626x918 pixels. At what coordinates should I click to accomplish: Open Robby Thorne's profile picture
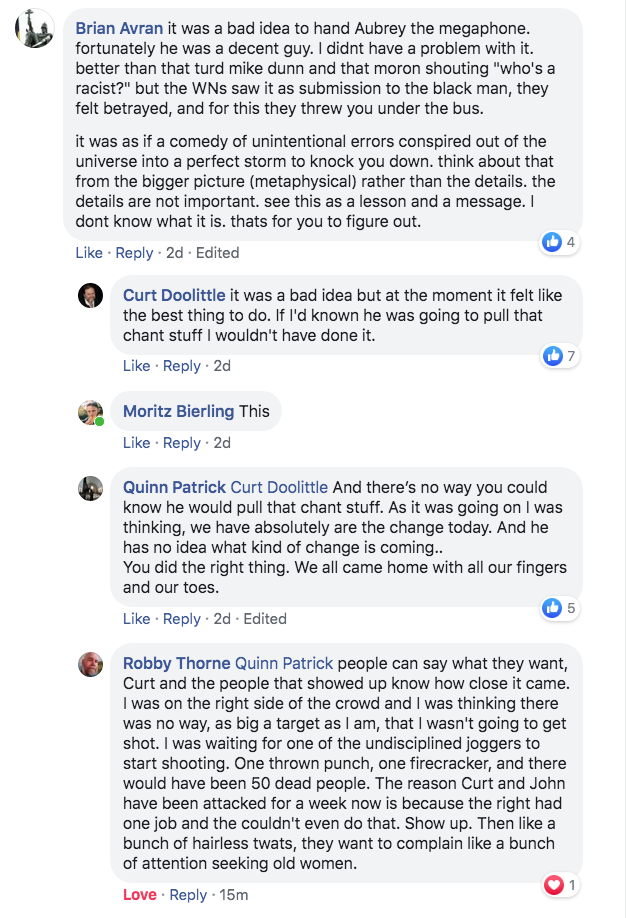91,664
